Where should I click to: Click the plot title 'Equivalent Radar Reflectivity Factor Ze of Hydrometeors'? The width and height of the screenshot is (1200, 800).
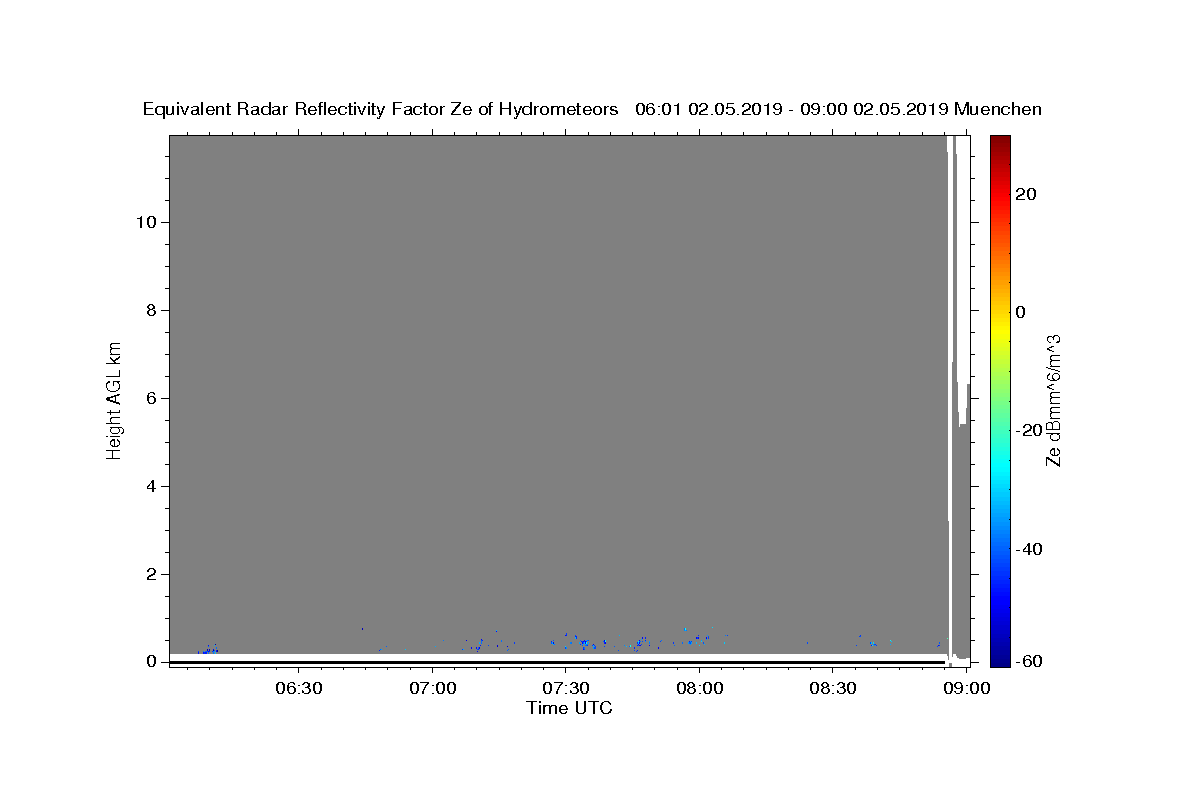click(381, 110)
